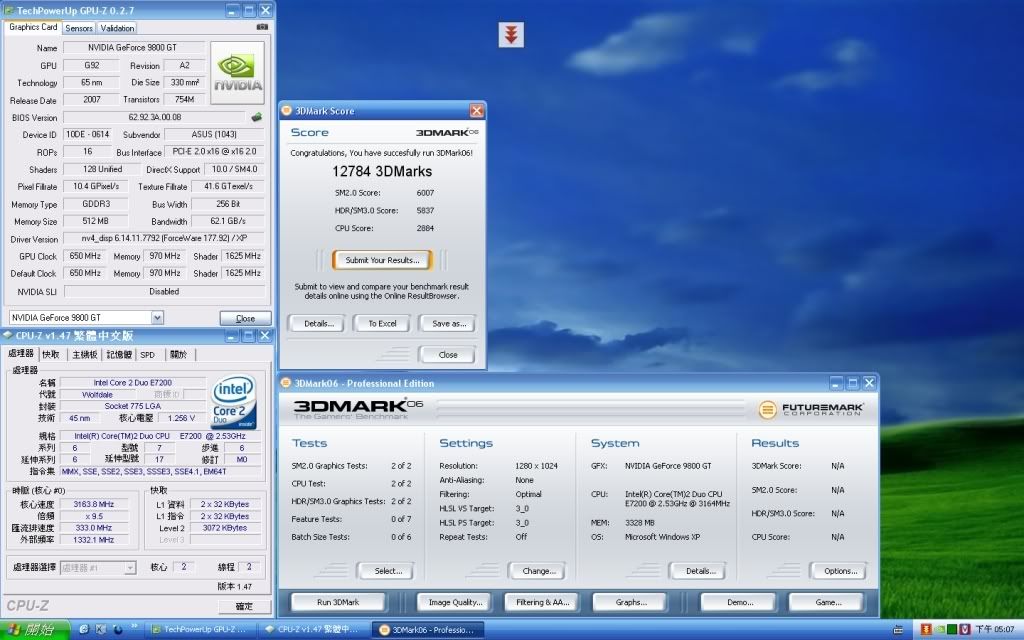Click Save as button

pos(449,323)
